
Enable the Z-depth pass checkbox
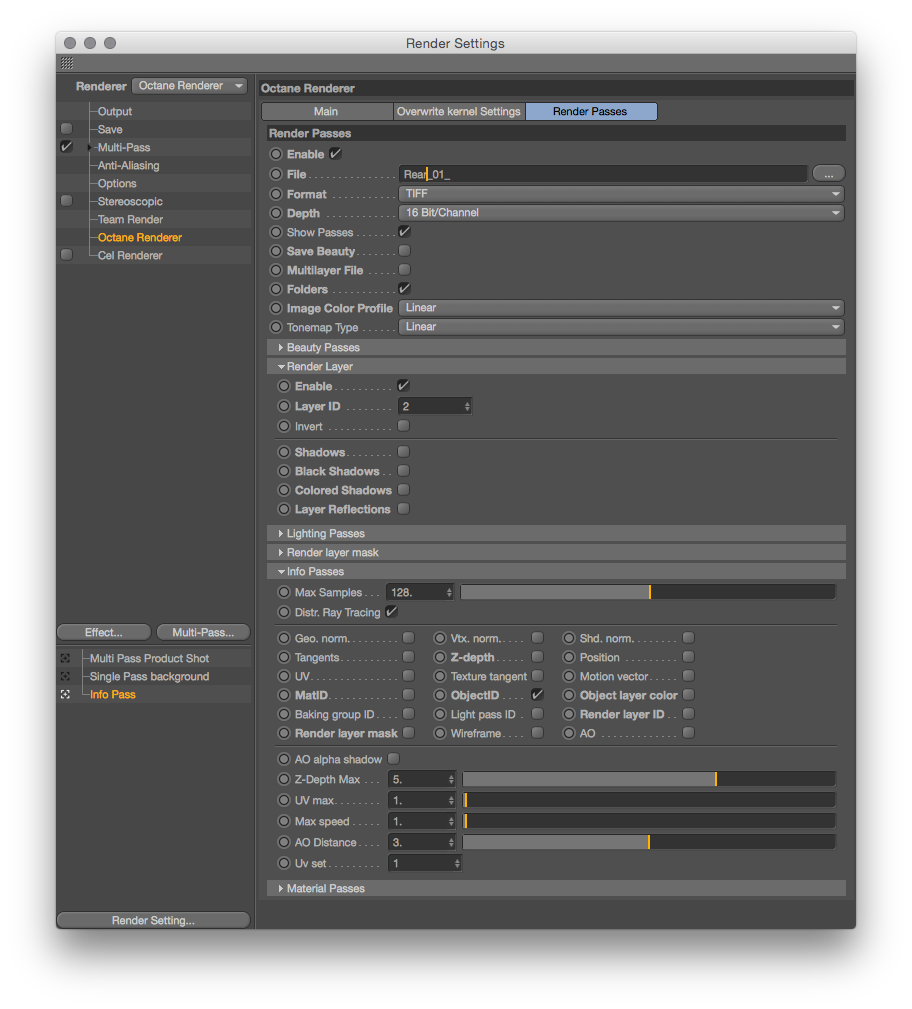coord(537,656)
